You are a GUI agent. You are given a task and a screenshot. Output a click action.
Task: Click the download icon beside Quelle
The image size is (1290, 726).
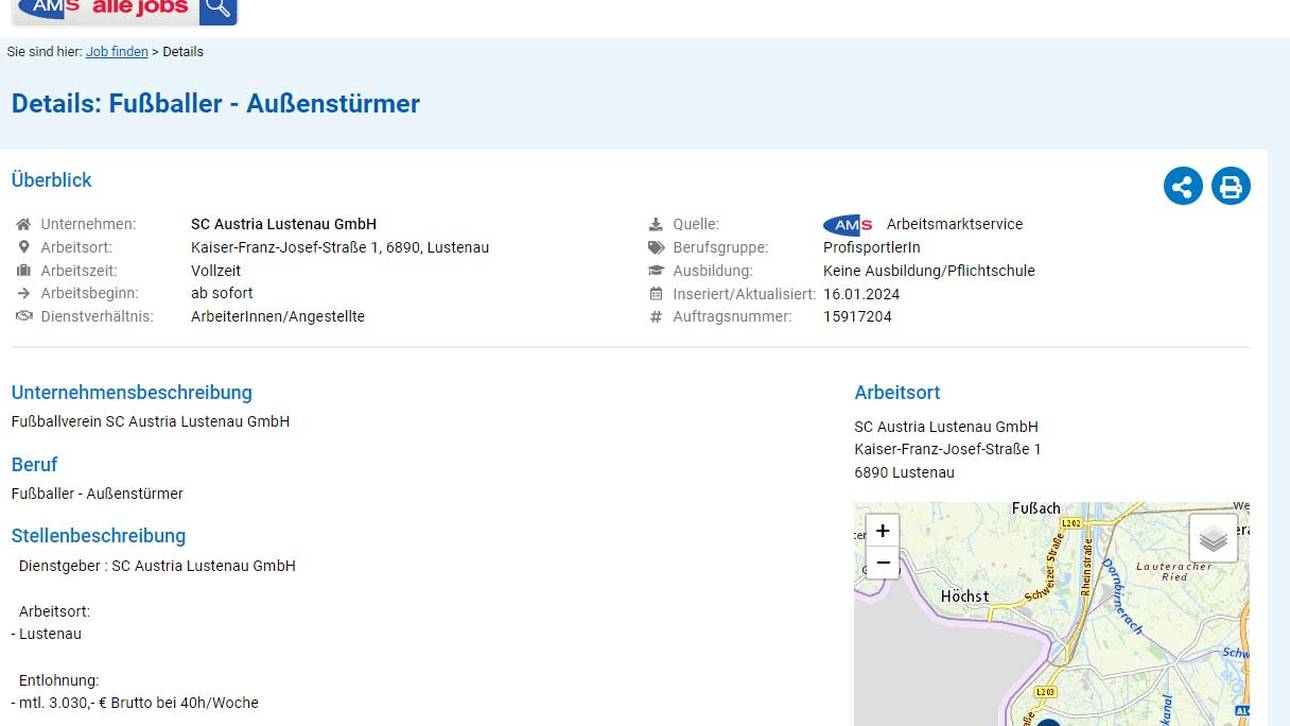click(656, 224)
